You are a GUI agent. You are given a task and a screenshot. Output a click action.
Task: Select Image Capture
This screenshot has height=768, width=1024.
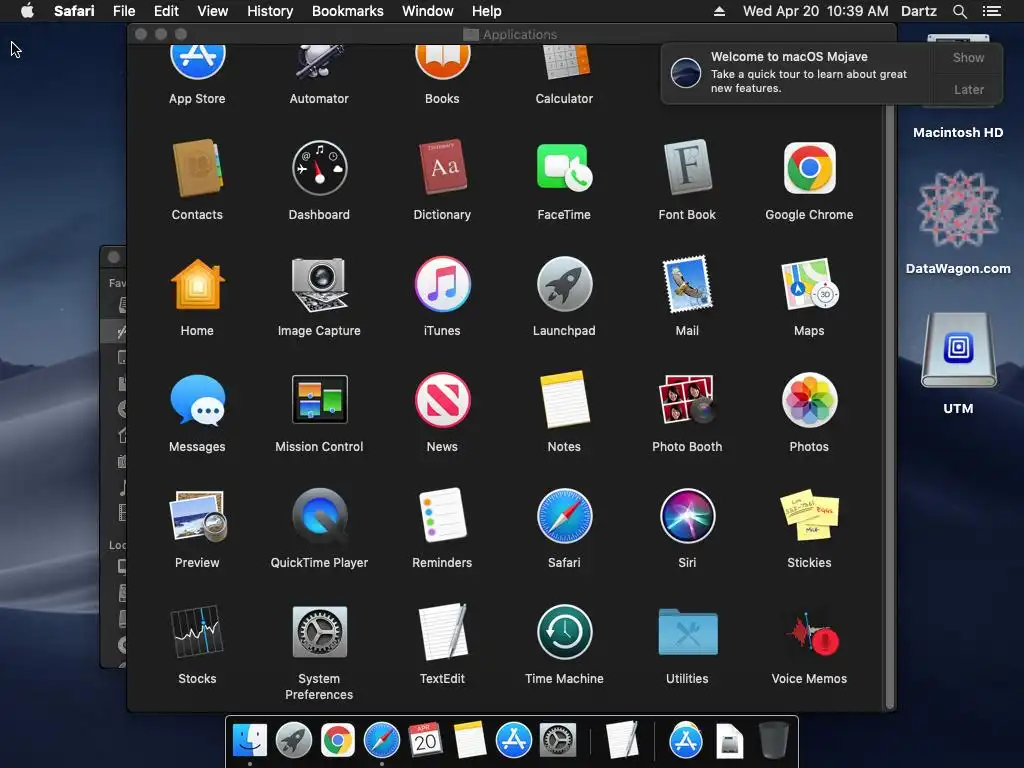coord(319,285)
